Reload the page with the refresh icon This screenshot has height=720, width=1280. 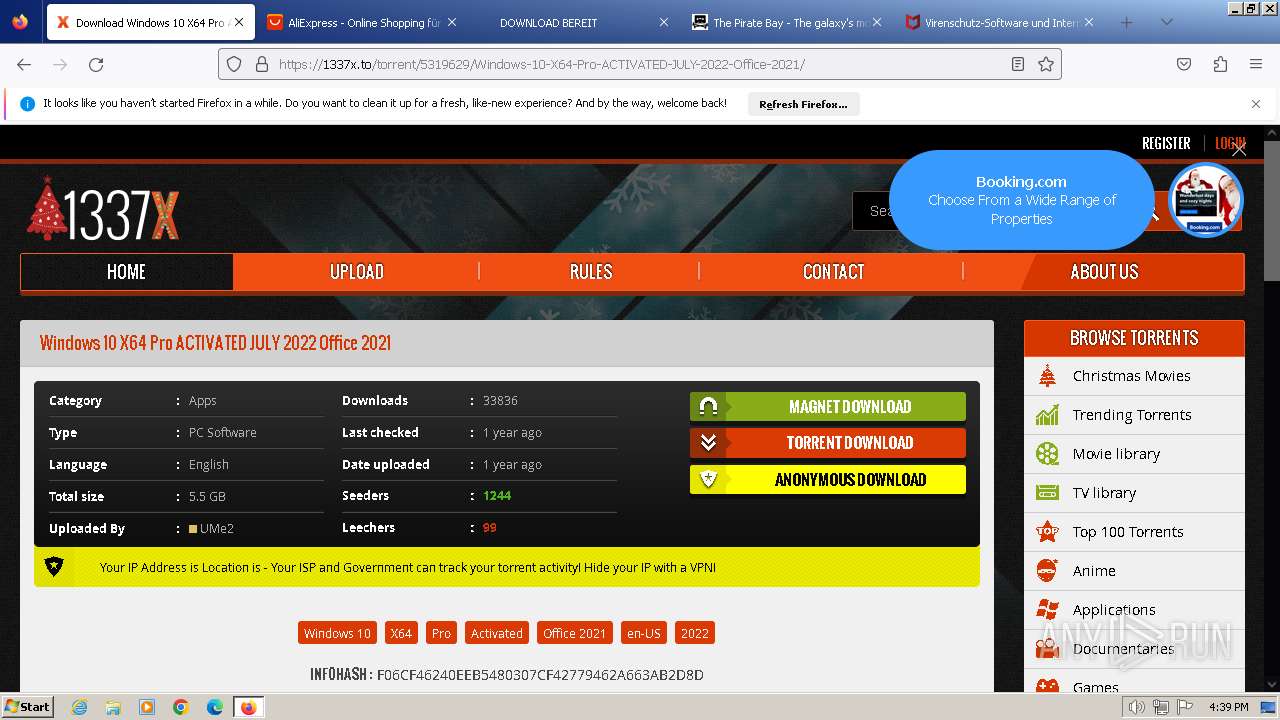(x=96, y=64)
